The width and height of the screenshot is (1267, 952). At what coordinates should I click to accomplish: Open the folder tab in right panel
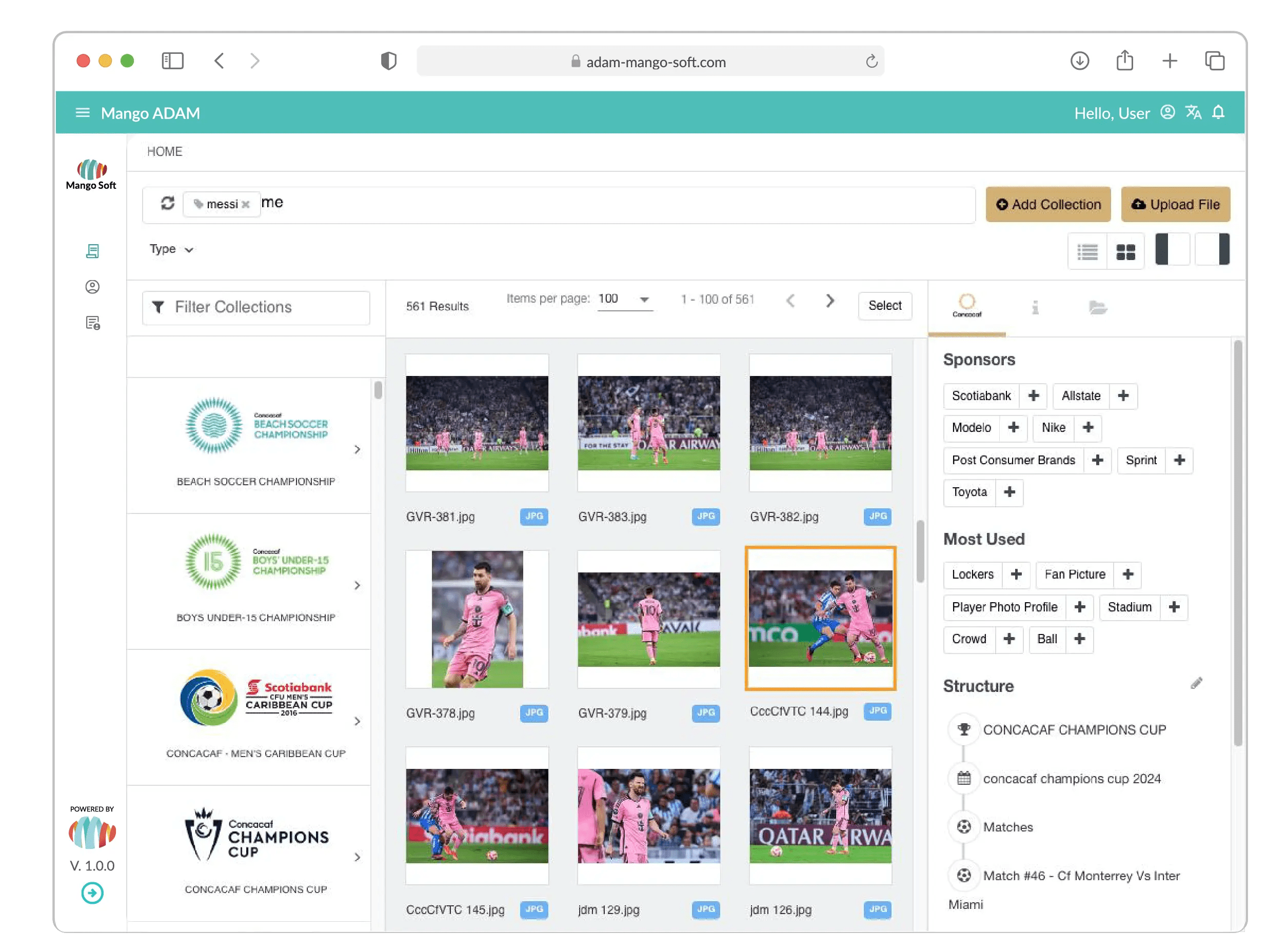(x=1097, y=307)
